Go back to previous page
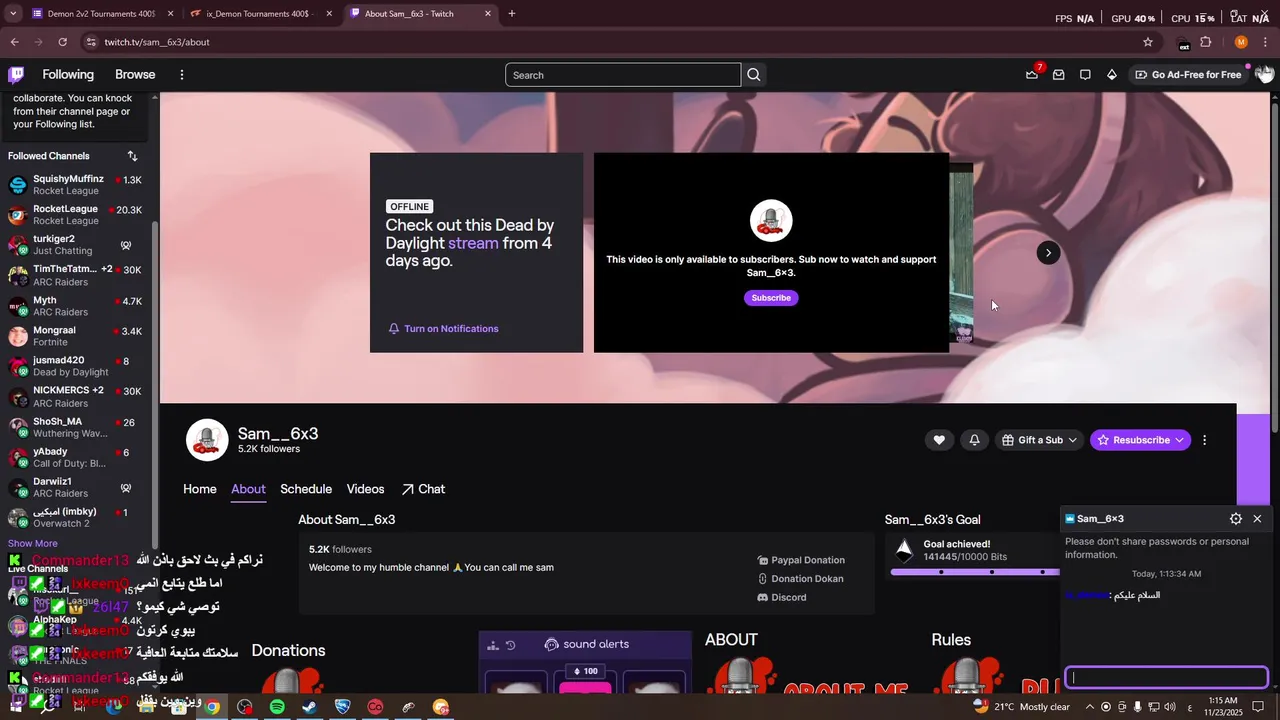The width and height of the screenshot is (1280, 720). (x=14, y=42)
